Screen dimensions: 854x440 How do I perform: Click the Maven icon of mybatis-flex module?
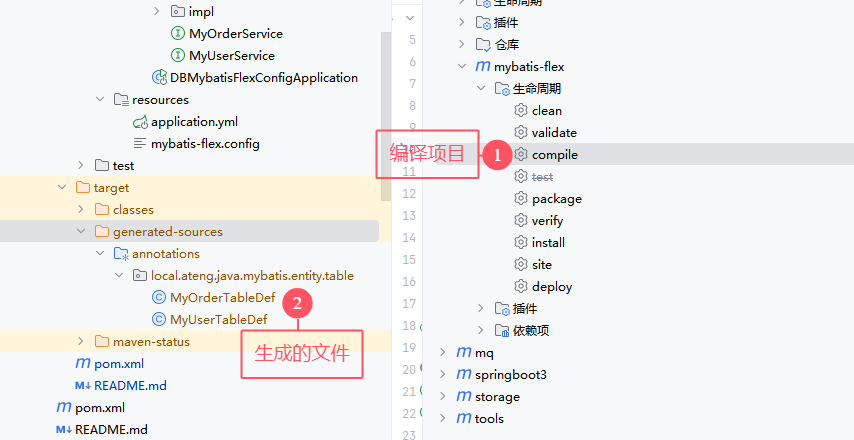[x=482, y=67]
